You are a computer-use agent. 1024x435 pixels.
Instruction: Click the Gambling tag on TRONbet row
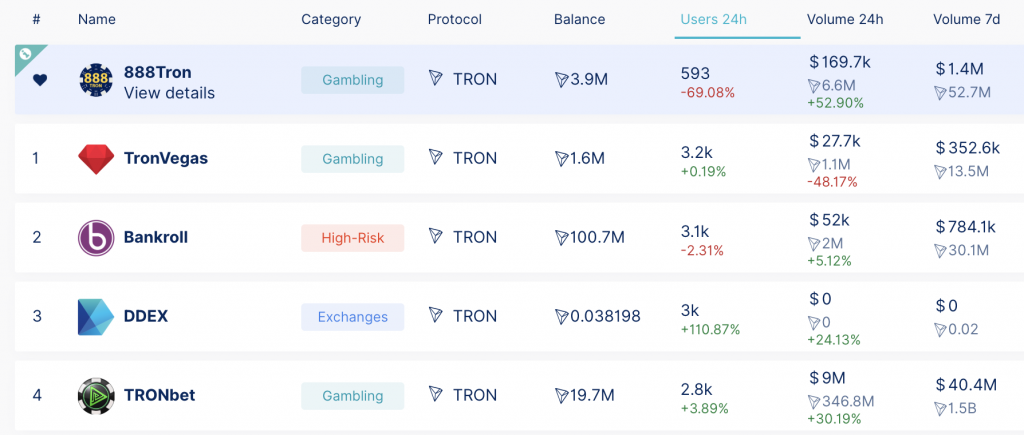click(x=352, y=395)
